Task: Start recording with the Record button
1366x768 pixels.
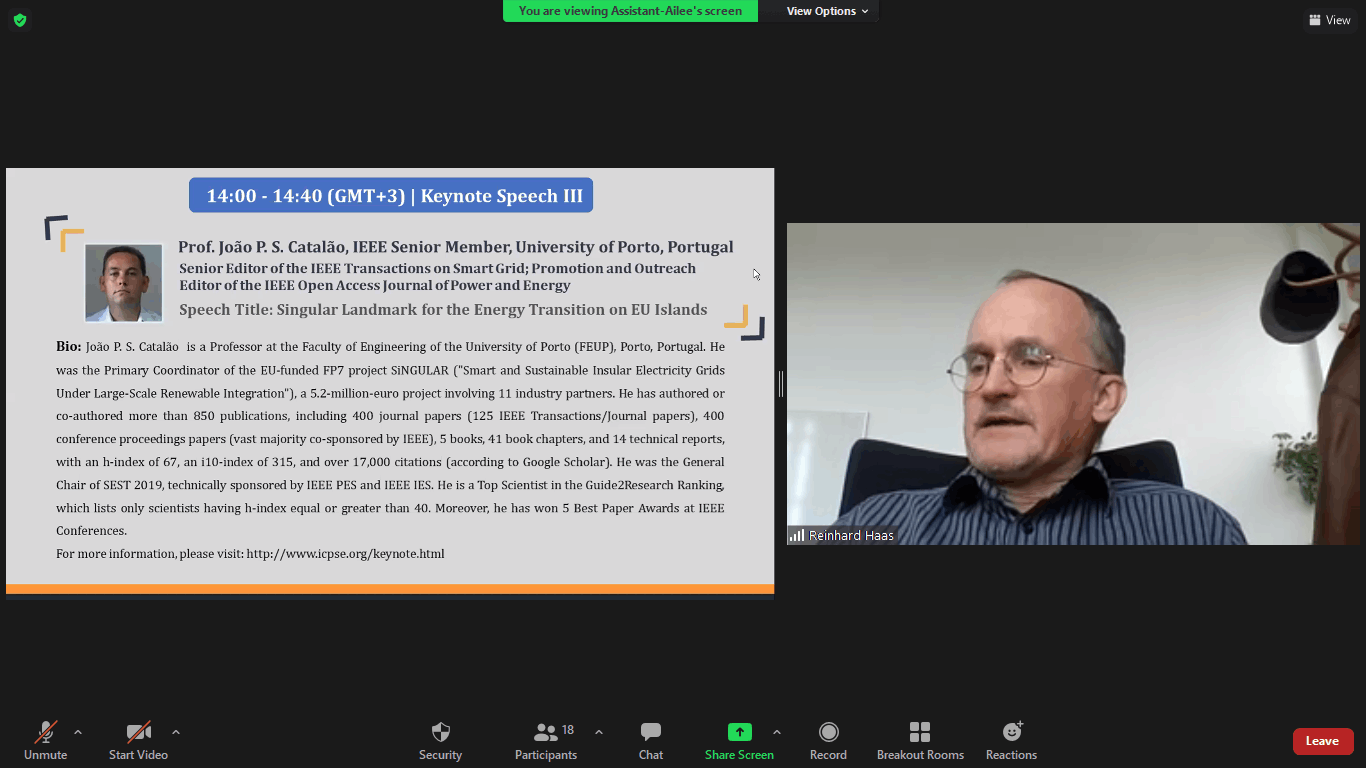Action: coord(828,741)
